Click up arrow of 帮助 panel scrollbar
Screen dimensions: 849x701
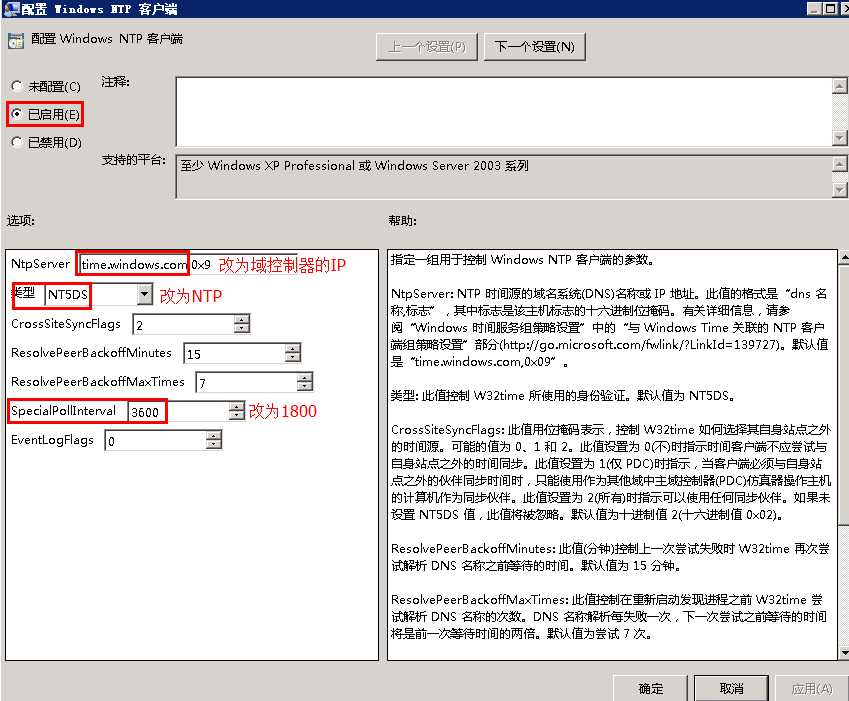(844, 257)
